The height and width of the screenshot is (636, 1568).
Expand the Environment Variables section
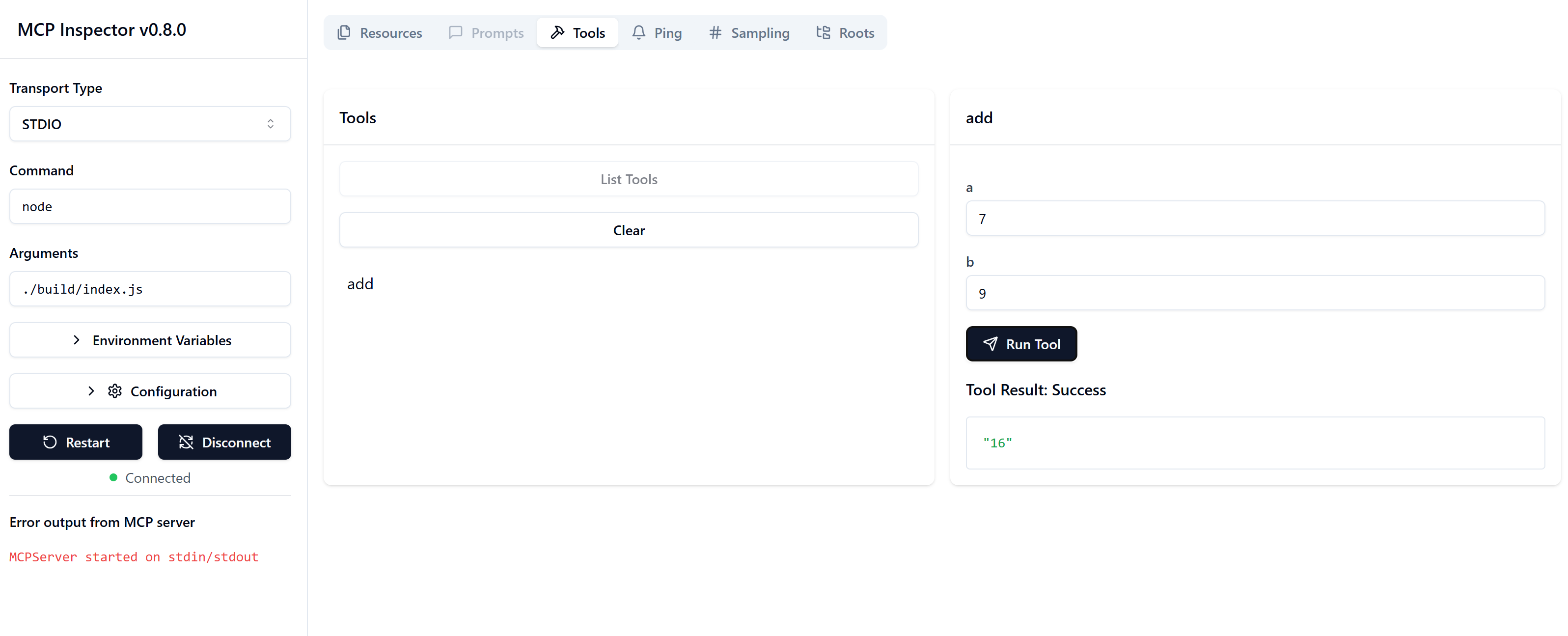coord(150,340)
